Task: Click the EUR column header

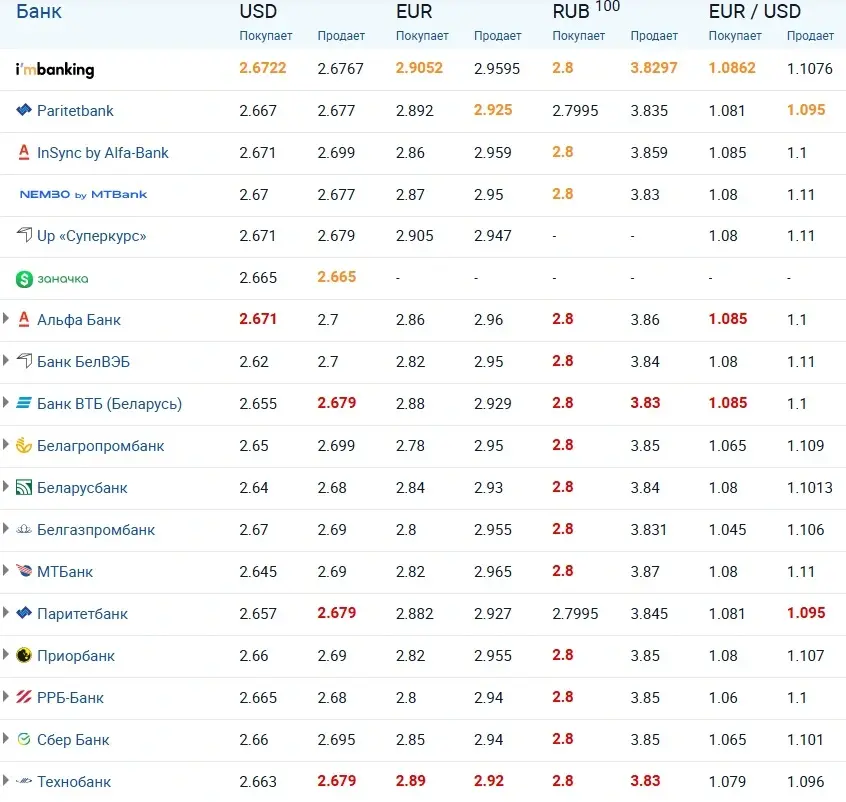Action: coord(414,11)
